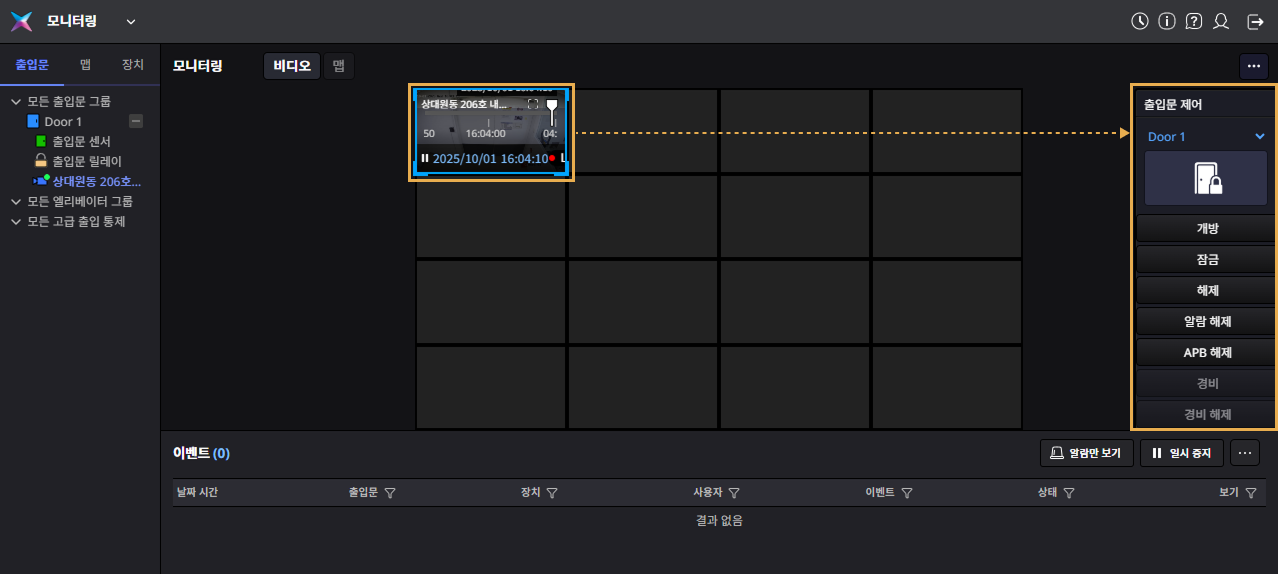Toggle 알람만 보기 alarm-only view
Screen dimensions: 1278x574
click(1086, 453)
